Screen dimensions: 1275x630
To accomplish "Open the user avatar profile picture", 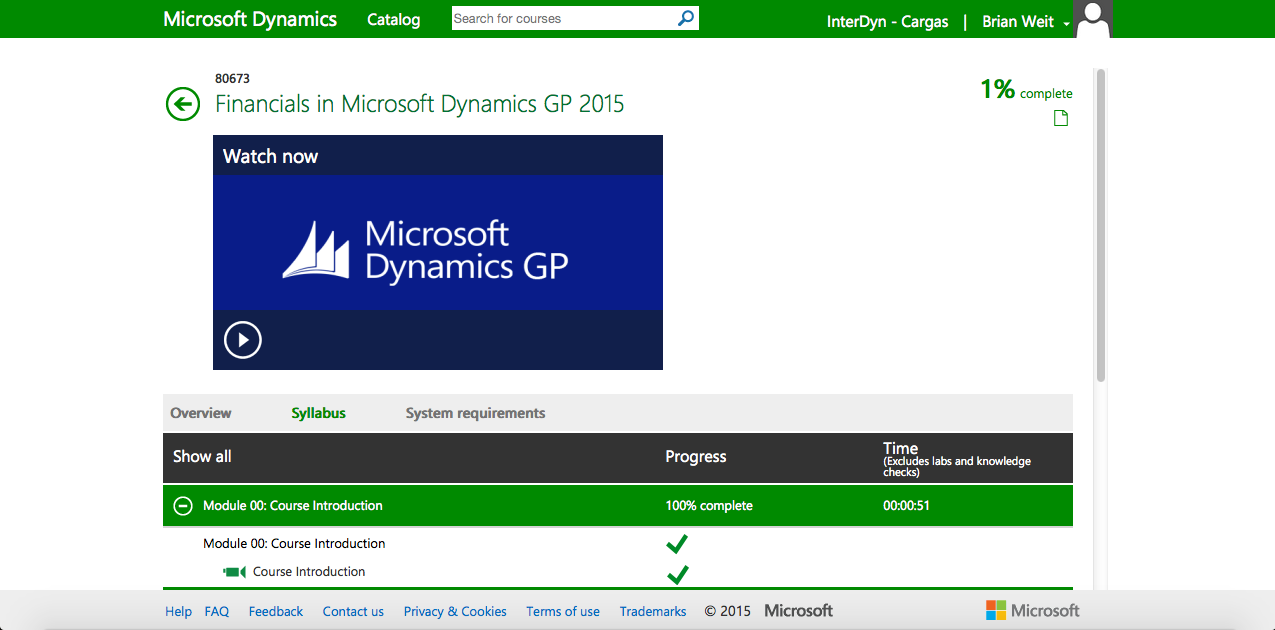I will 1094,19.
